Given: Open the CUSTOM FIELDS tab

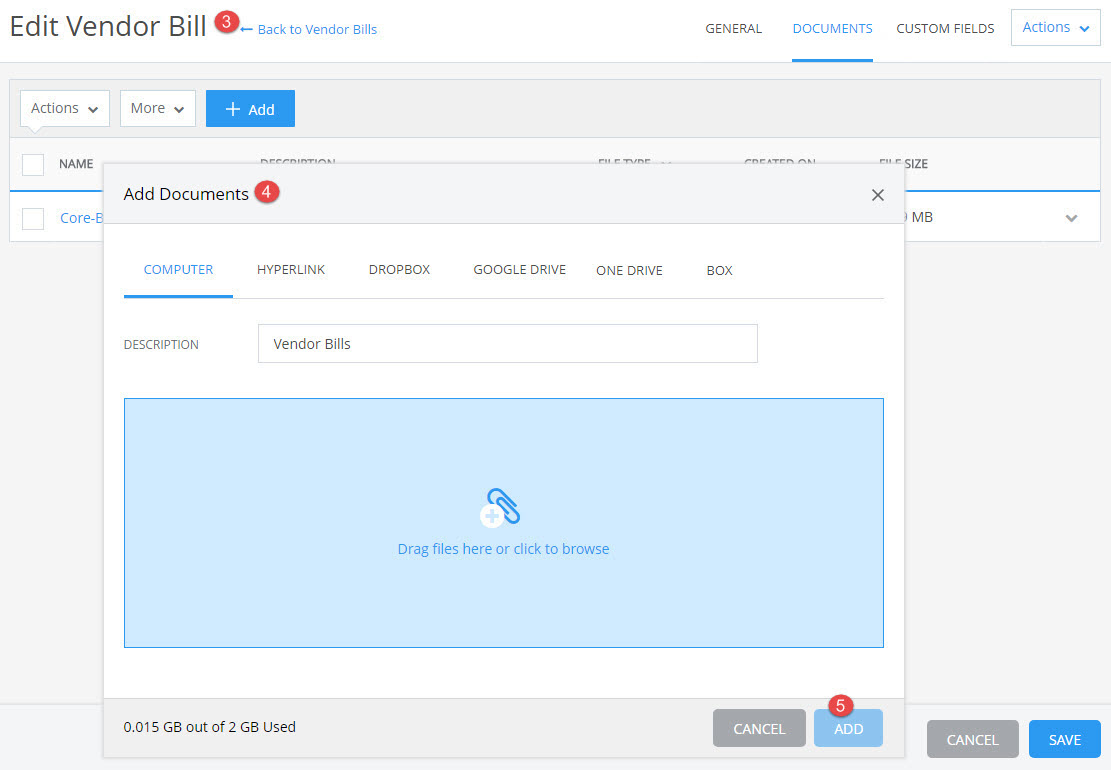Looking at the screenshot, I should [945, 28].
